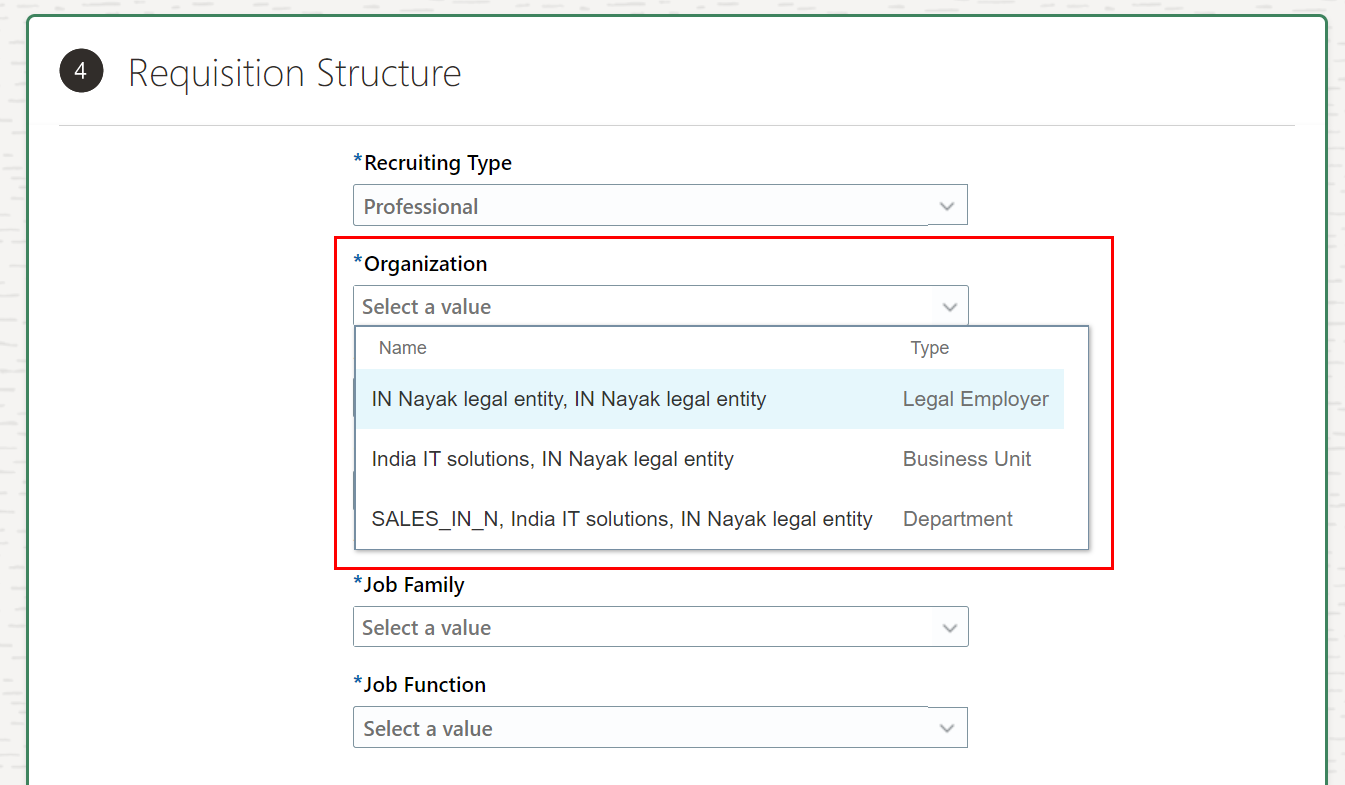Click the Job Function dropdown chevron icon
The height and width of the screenshot is (785, 1345).
click(x=946, y=728)
